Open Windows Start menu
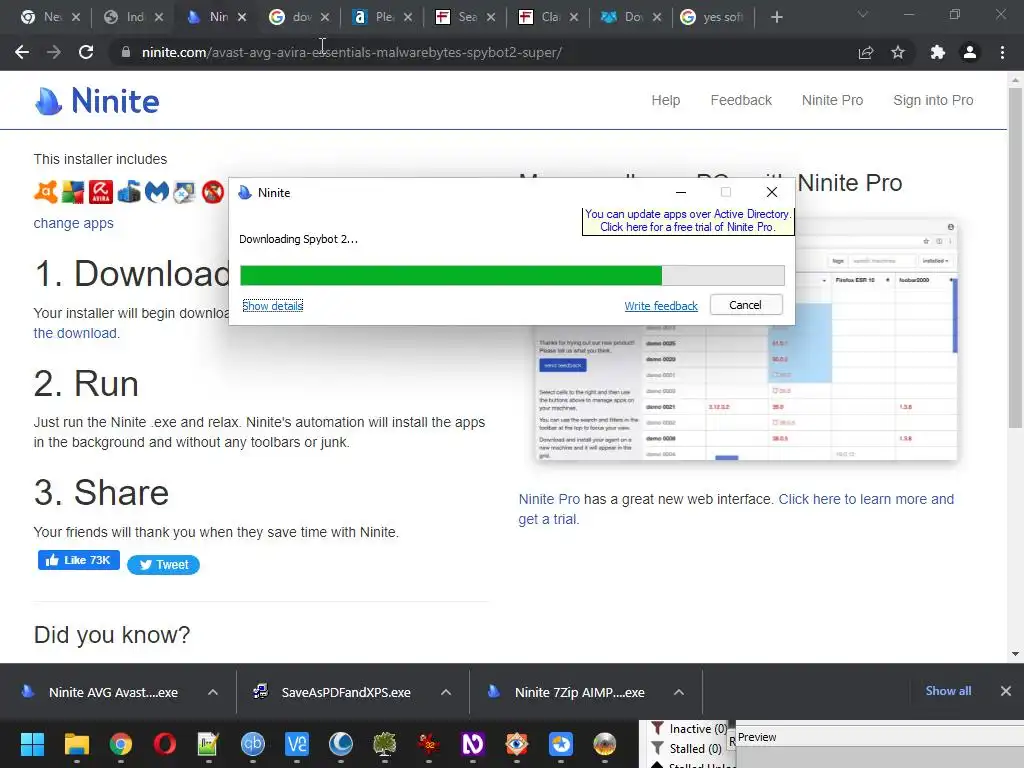The width and height of the screenshot is (1024, 768). click(x=32, y=744)
